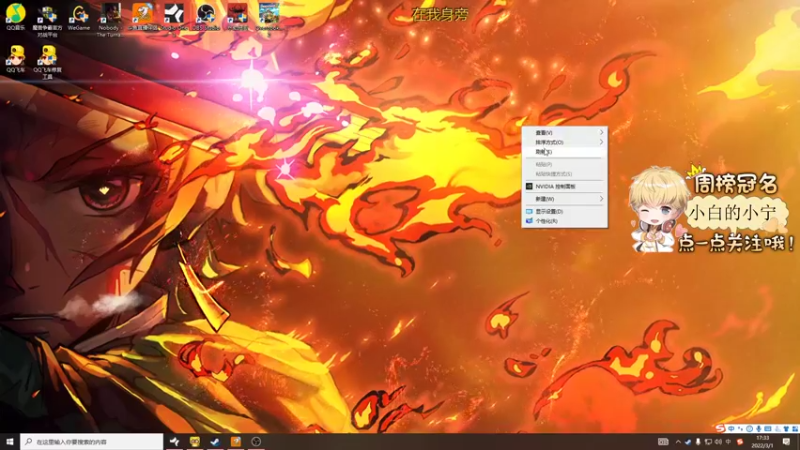This screenshot has height=450, width=800.
Task: Open 个性化(R) from context menu
Action: coord(564,221)
